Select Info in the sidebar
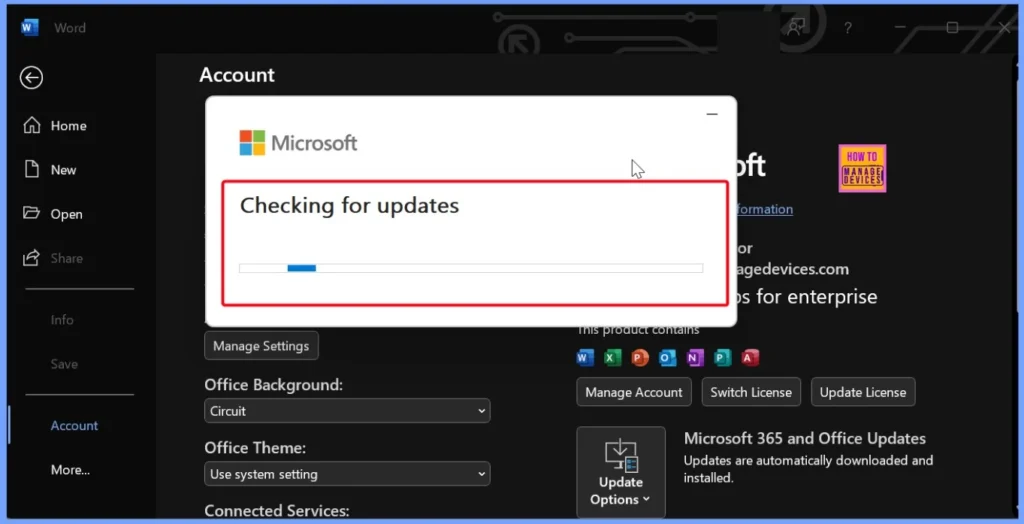The image size is (1024, 524). click(x=62, y=320)
